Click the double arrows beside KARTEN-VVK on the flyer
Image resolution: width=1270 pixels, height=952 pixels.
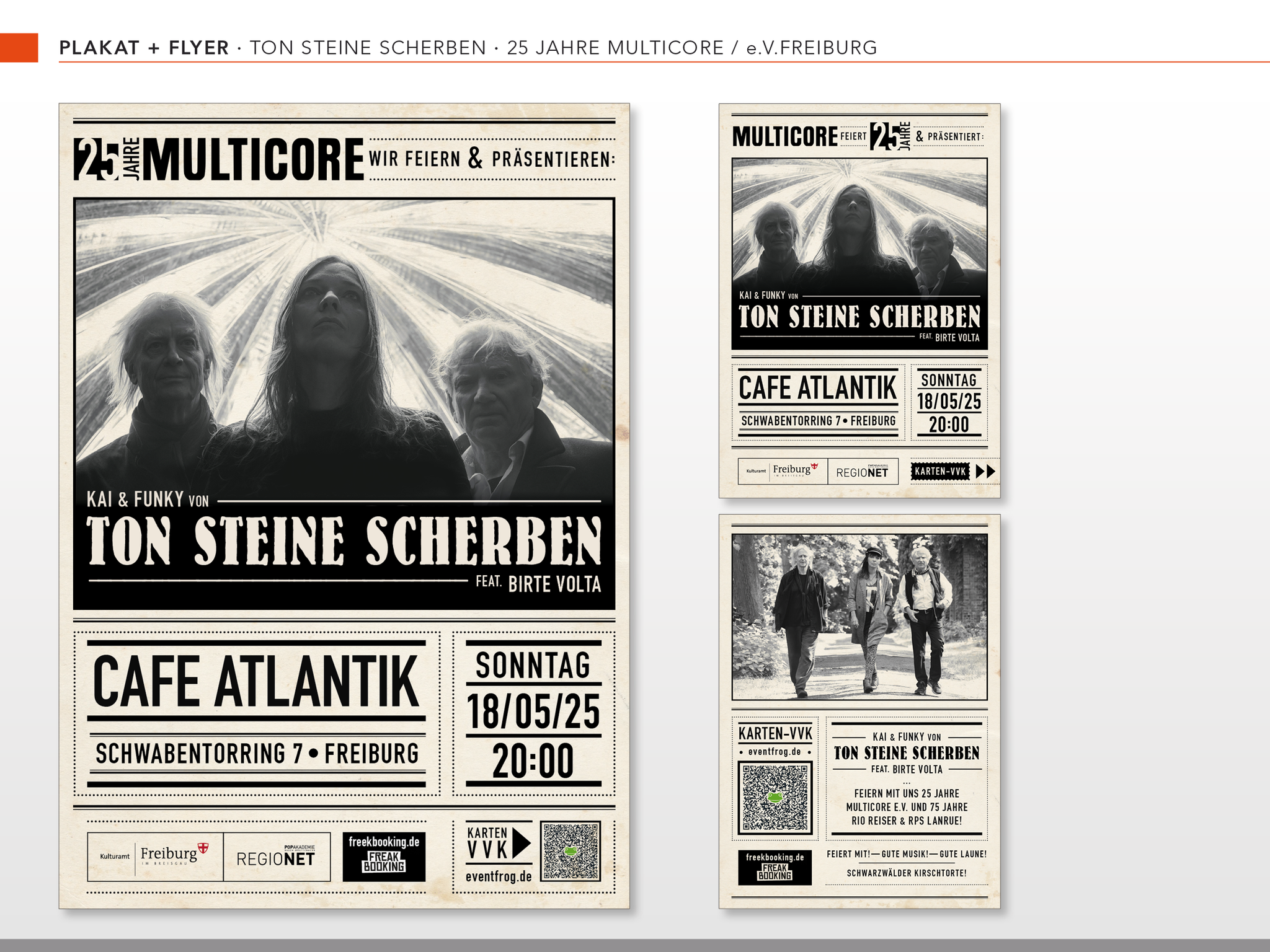pos(985,471)
